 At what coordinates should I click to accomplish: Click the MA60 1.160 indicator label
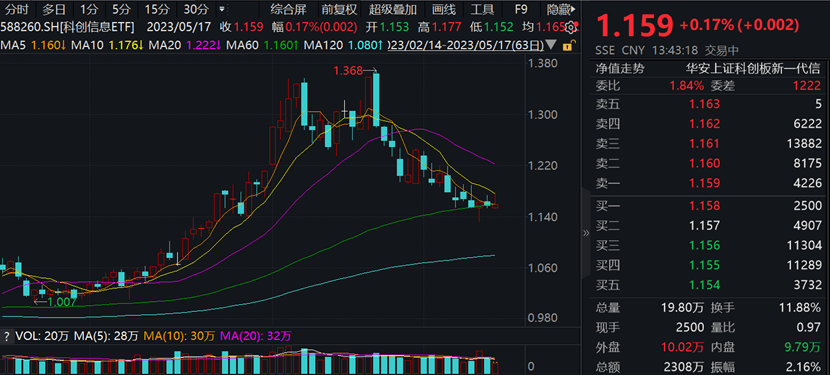pos(263,46)
